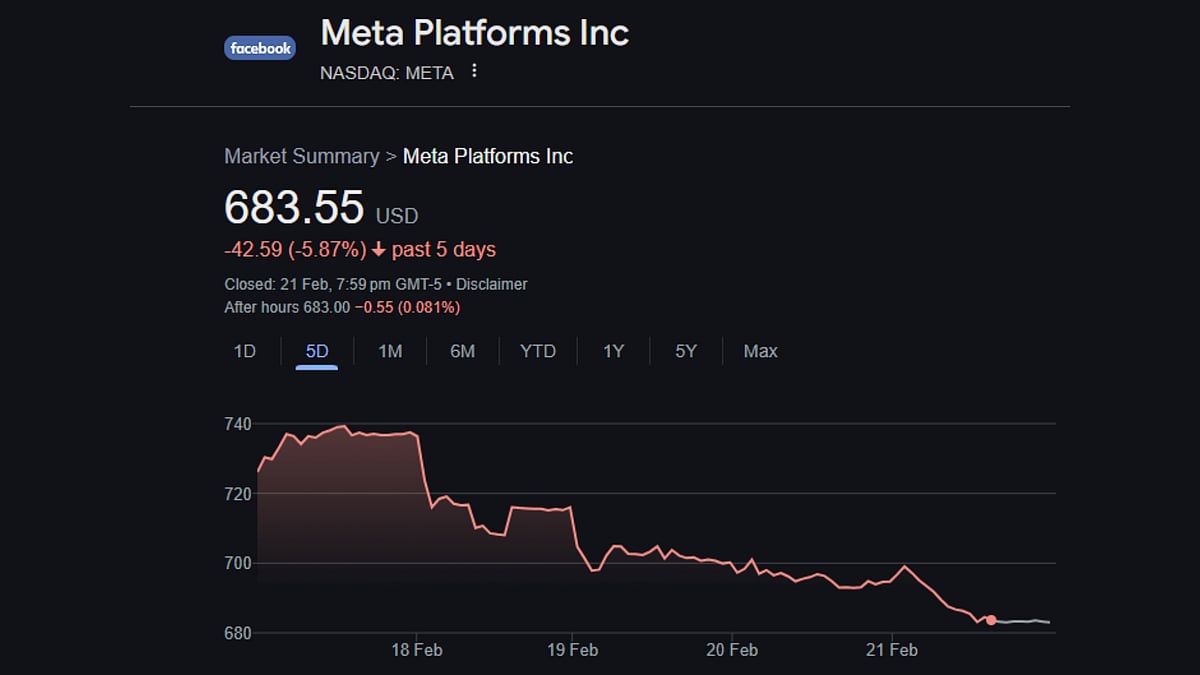This screenshot has width=1200, height=675.
Task: Click the red down arrow price indicator
Action: [378, 250]
